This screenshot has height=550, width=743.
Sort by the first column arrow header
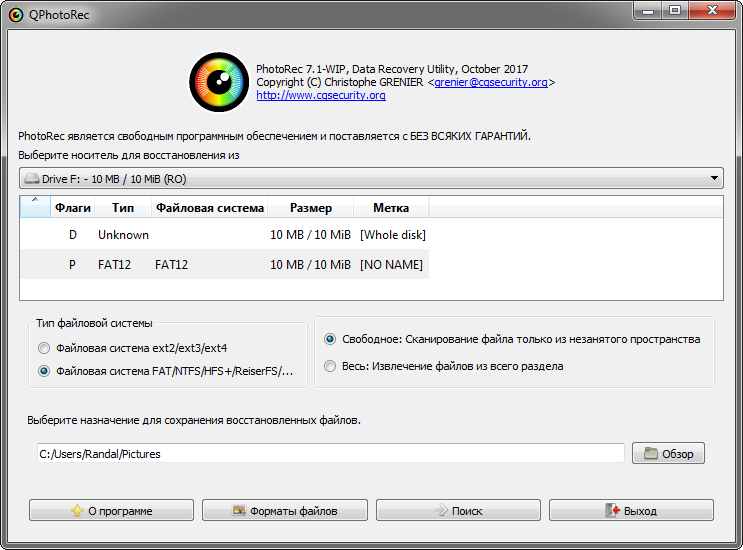[x=35, y=207]
